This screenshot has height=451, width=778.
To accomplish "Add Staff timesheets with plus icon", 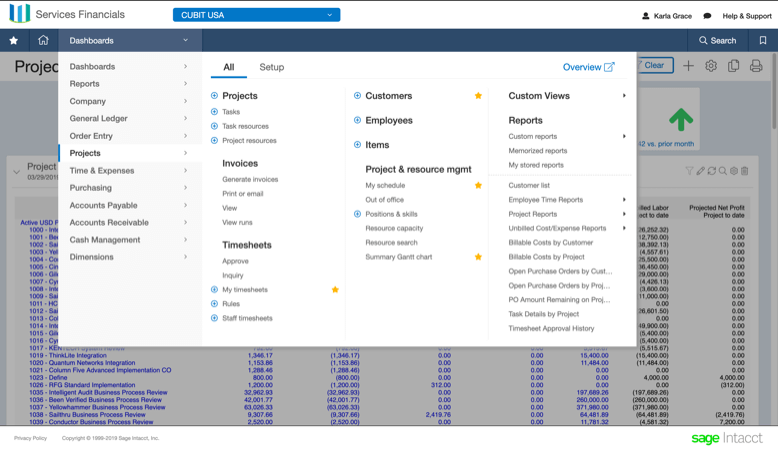I will (214, 318).
